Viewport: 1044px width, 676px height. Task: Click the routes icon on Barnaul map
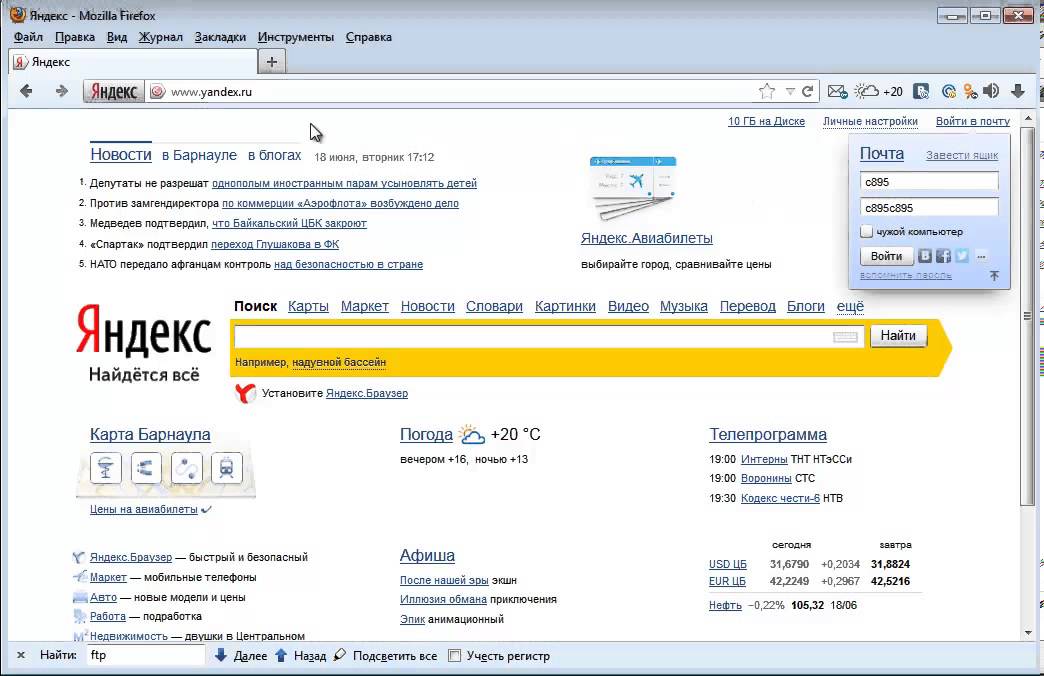click(x=186, y=468)
